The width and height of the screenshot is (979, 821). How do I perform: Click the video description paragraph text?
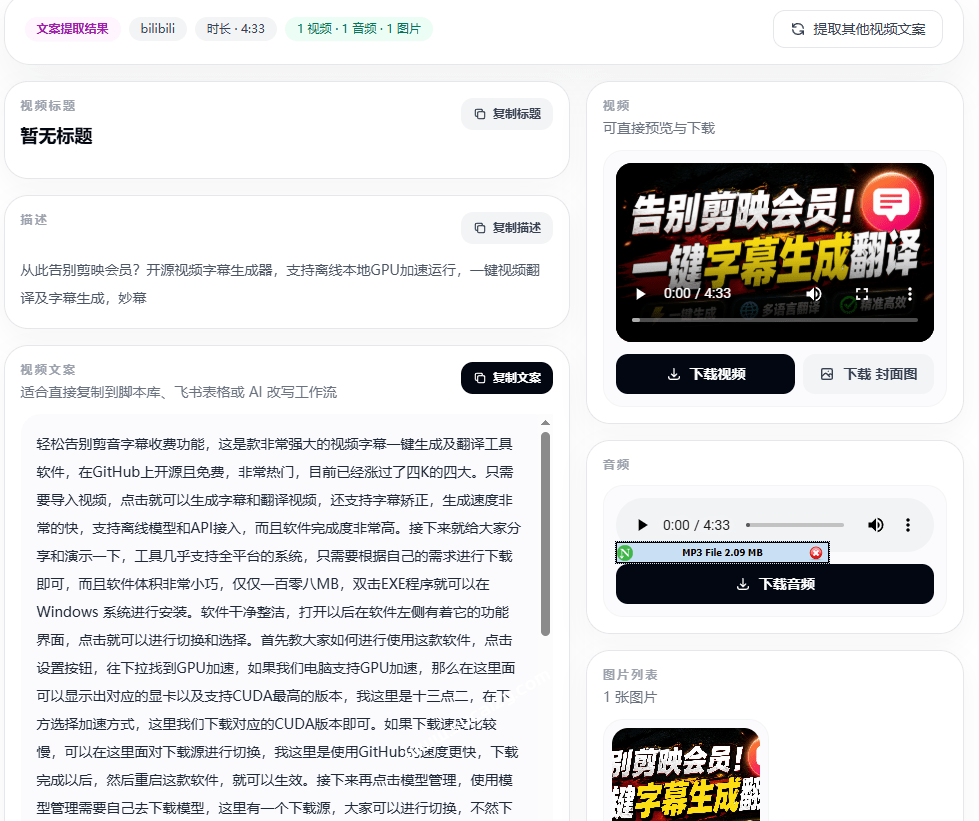pos(280,284)
